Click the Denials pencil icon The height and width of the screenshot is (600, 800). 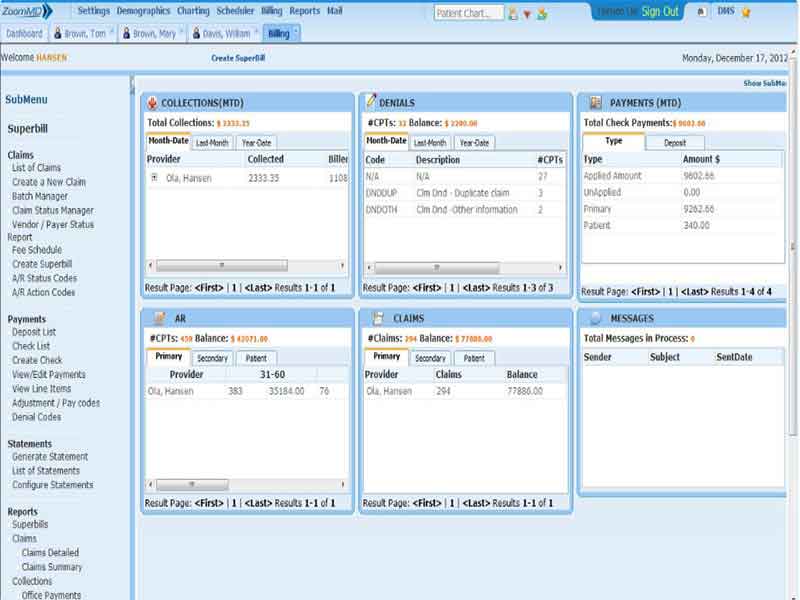point(371,101)
